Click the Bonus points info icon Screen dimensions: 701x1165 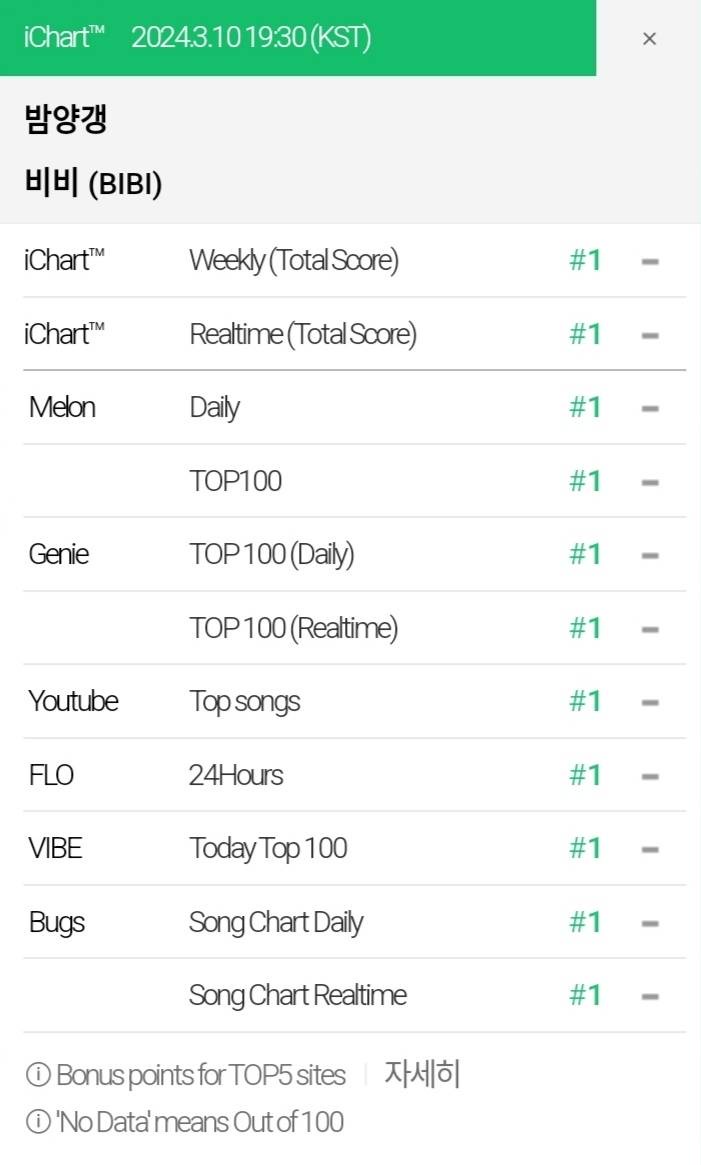38,1074
